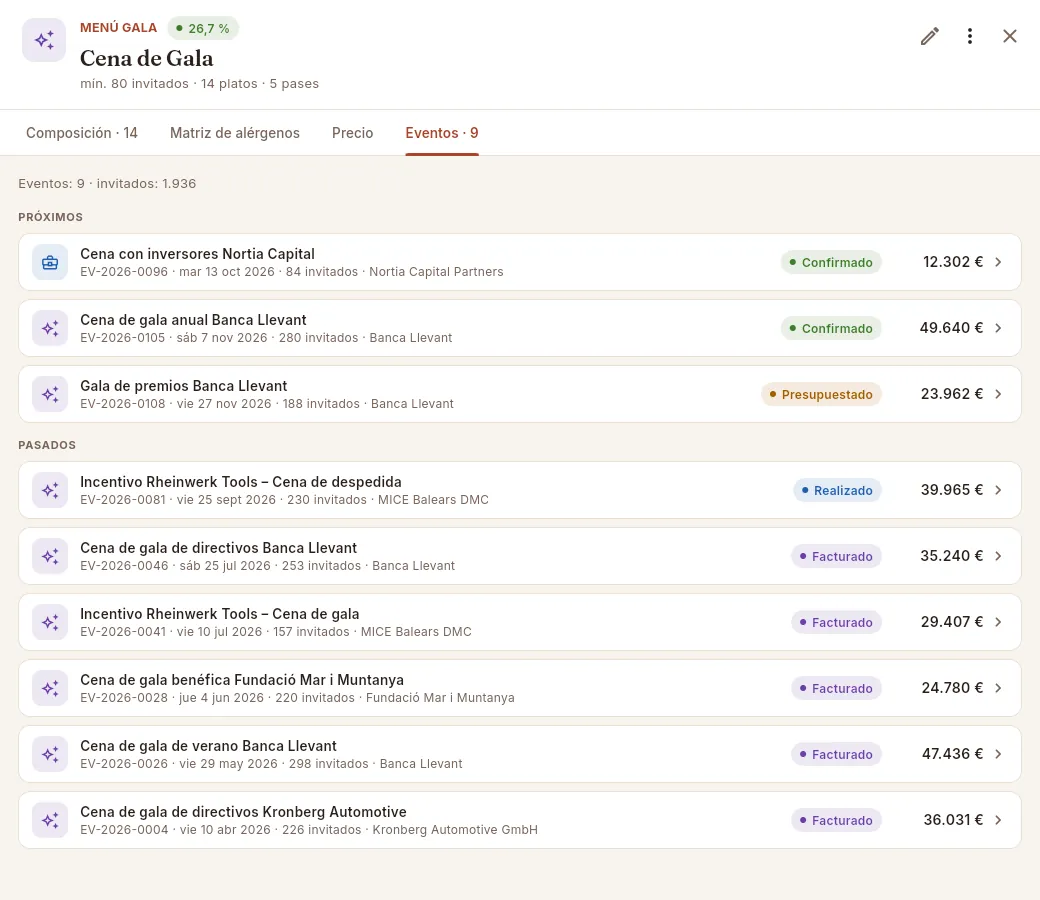Select the Eventos tab
This screenshot has width=1040, height=900.
(442, 133)
